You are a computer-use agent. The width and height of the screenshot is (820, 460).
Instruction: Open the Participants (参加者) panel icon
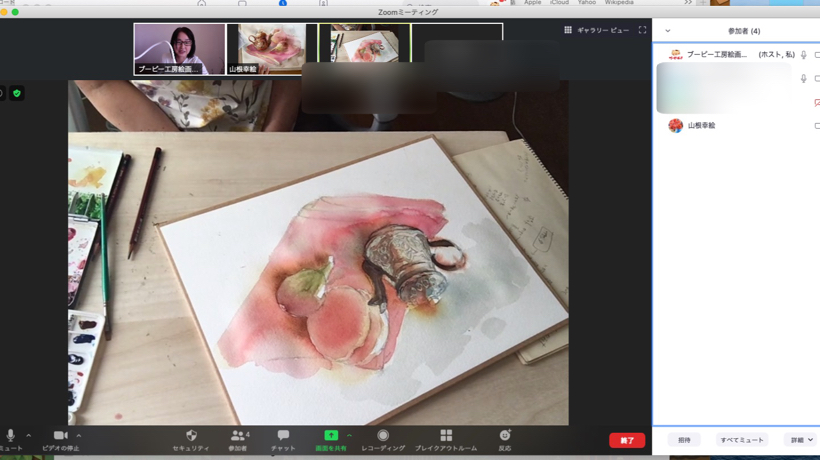(x=238, y=436)
